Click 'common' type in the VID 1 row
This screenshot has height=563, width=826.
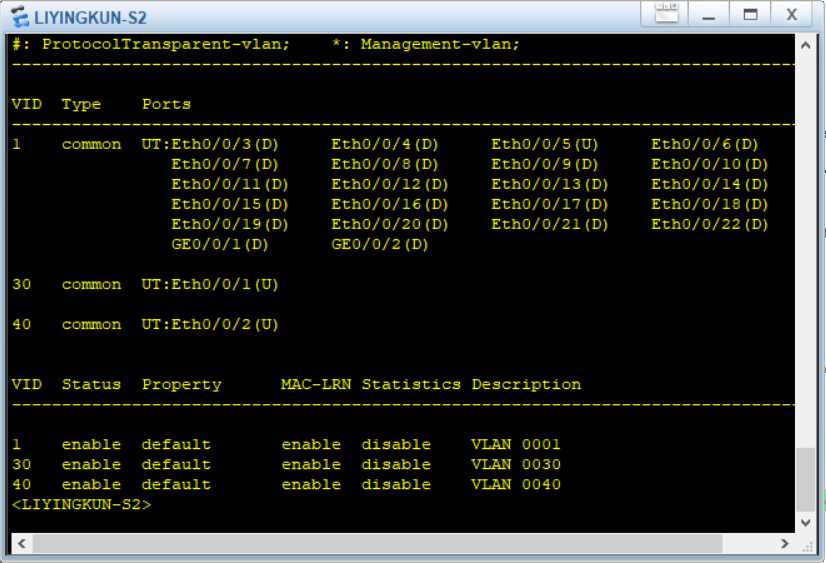click(x=91, y=145)
